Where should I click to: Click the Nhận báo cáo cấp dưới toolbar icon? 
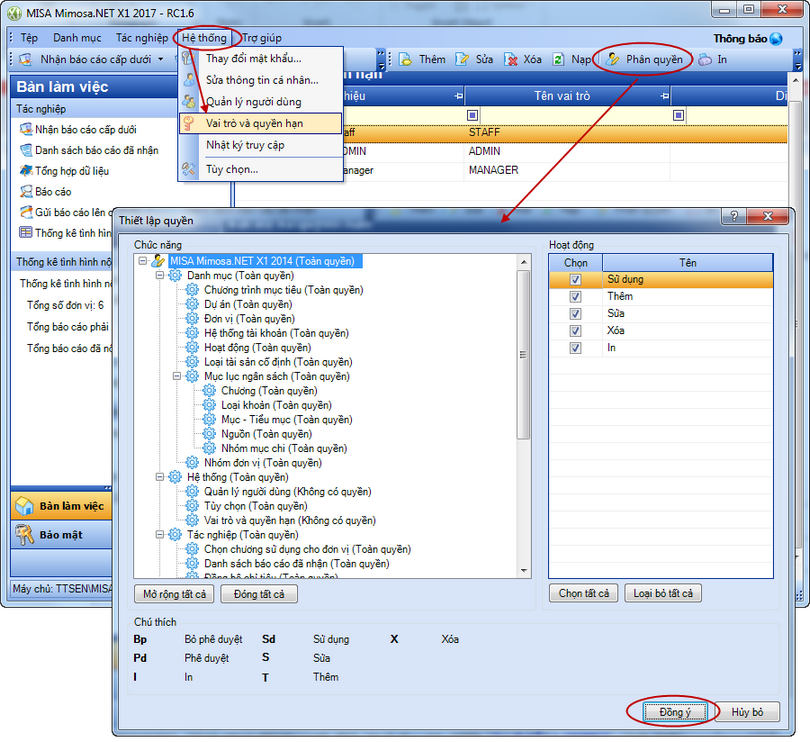point(26,59)
